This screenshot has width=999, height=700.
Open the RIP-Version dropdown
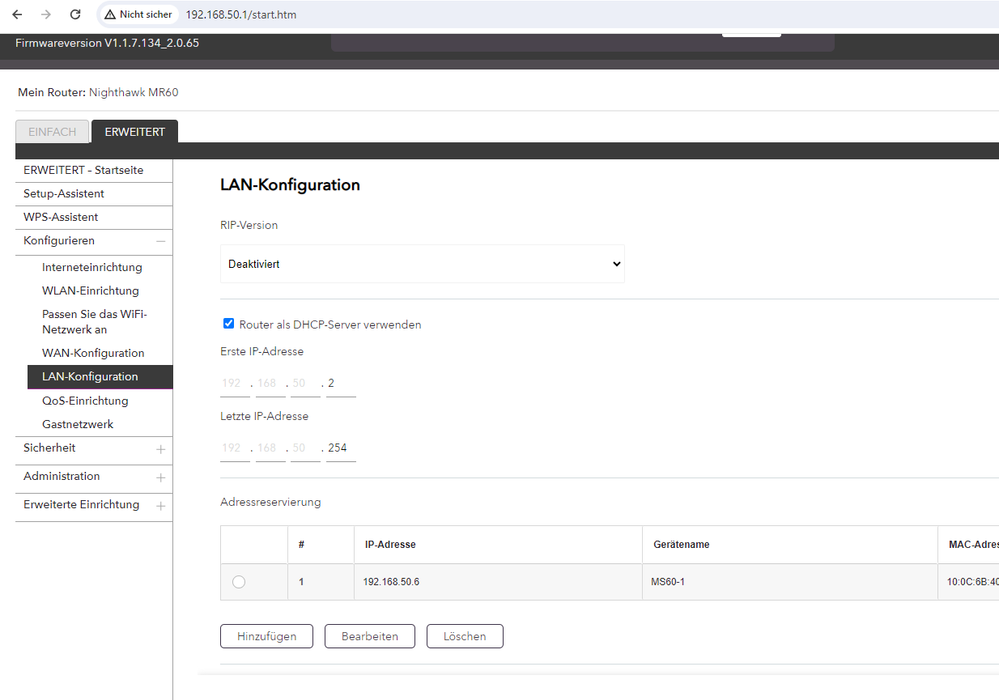422,264
